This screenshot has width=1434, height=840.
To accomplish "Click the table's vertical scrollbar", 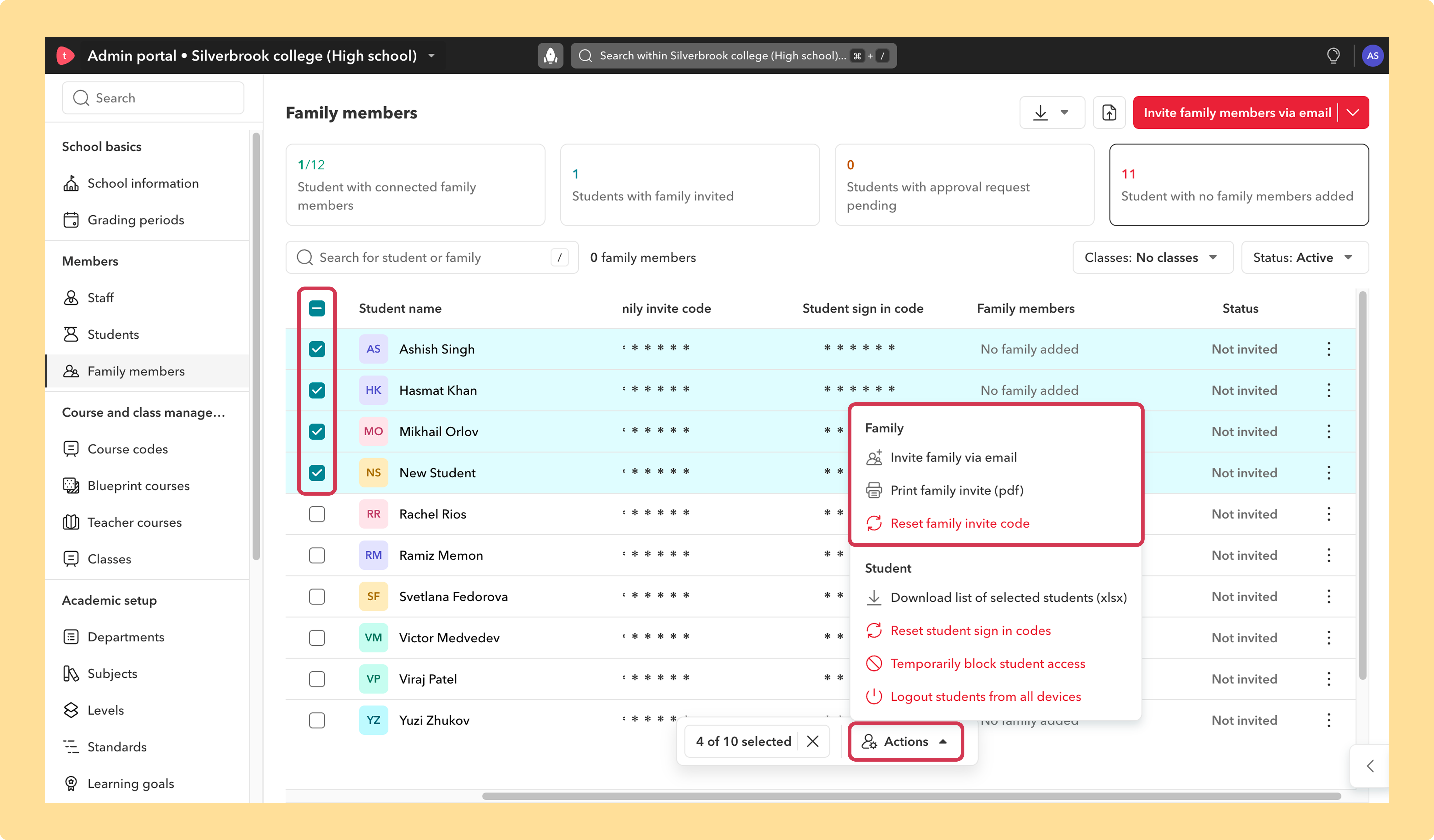I will (x=1362, y=486).
